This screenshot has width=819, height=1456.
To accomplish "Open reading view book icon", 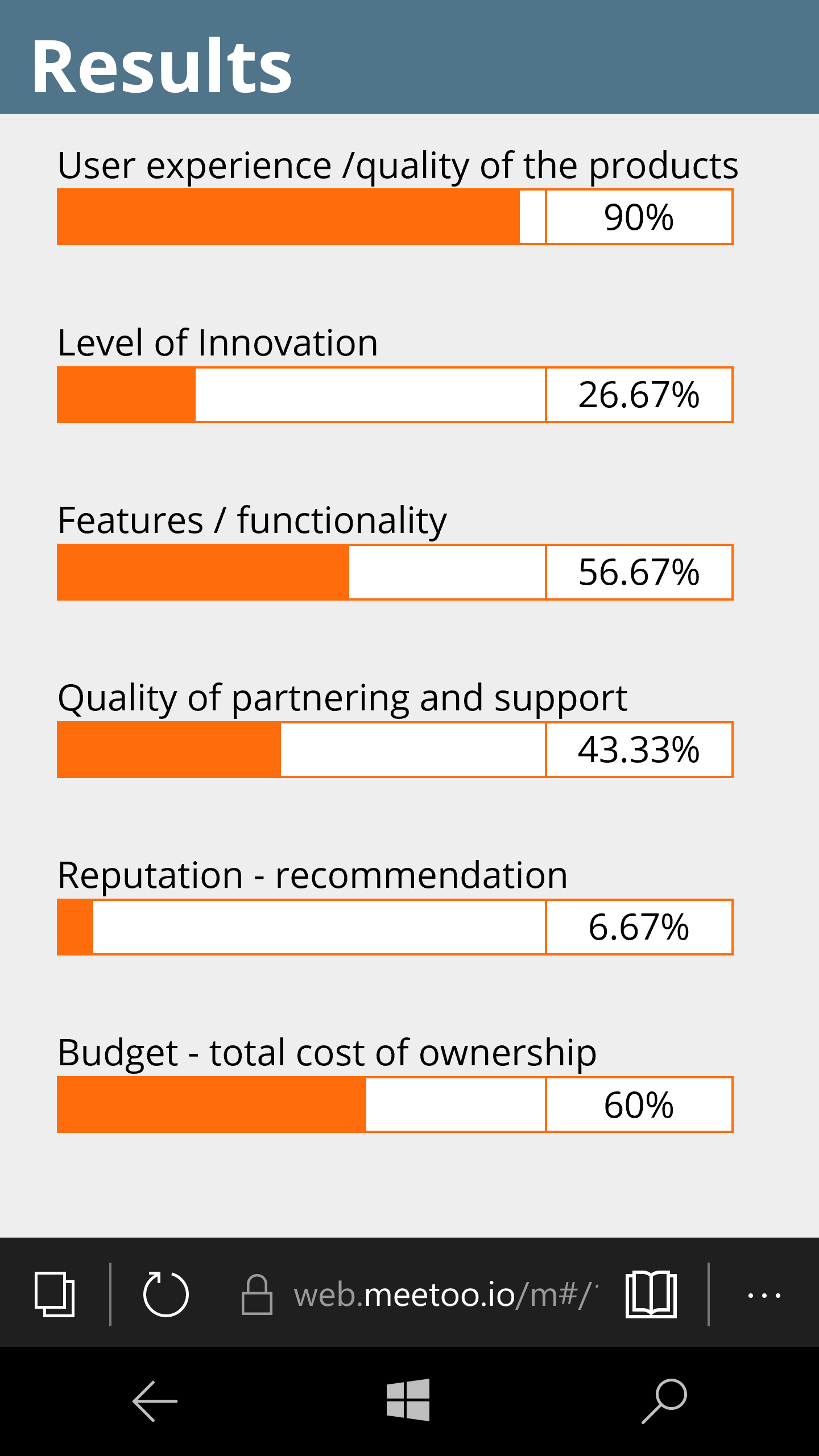I will 651,1294.
